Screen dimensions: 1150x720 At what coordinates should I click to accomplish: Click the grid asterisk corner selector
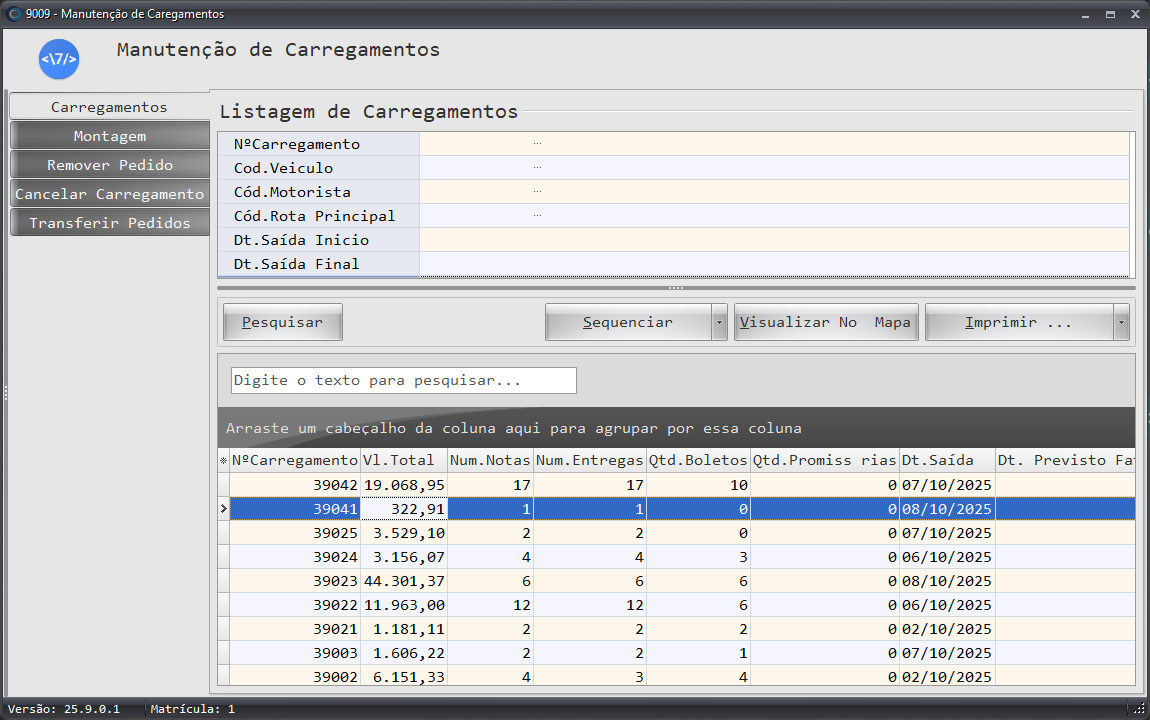224,460
